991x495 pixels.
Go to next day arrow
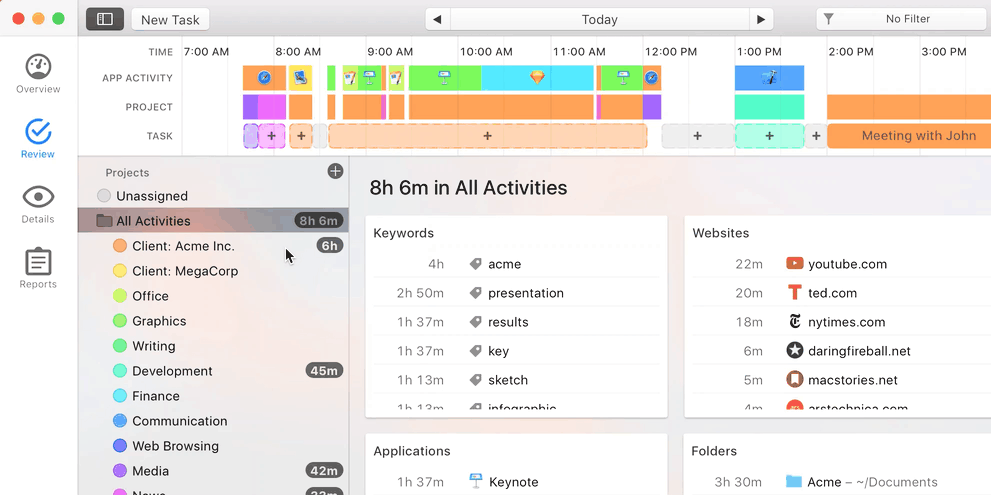click(761, 20)
